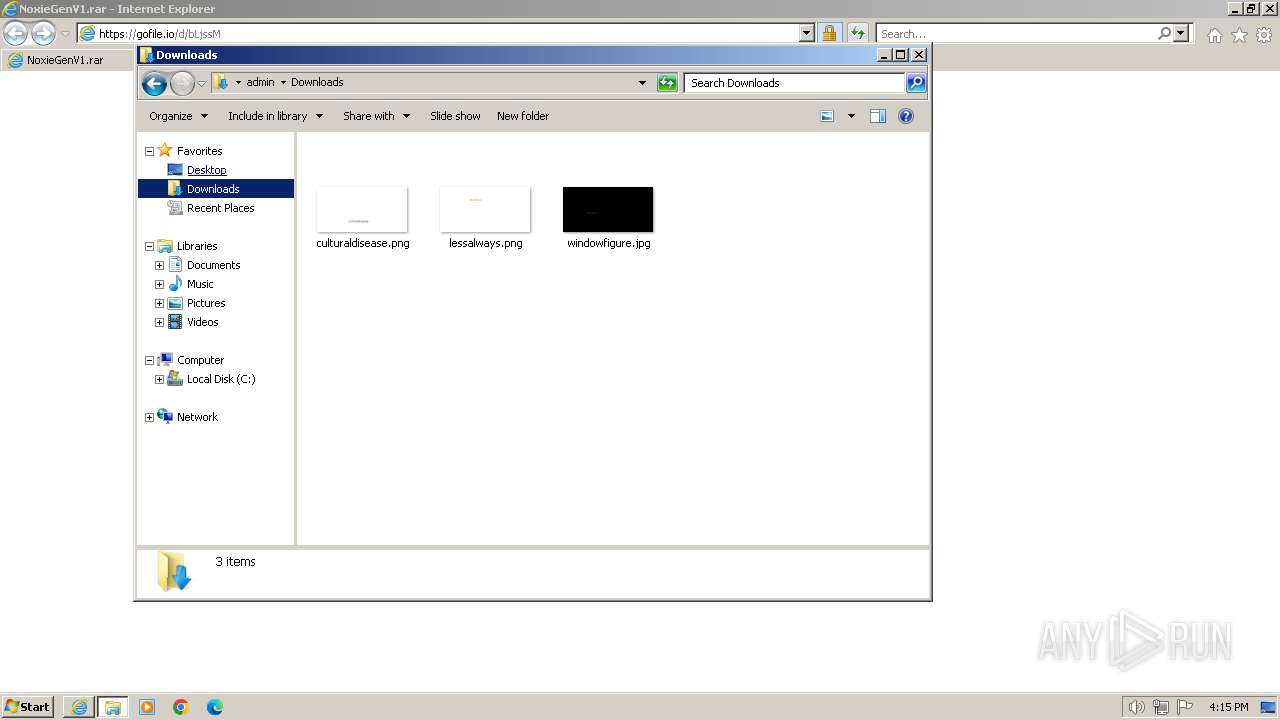Click the Explorer forward navigation arrow

click(182, 83)
